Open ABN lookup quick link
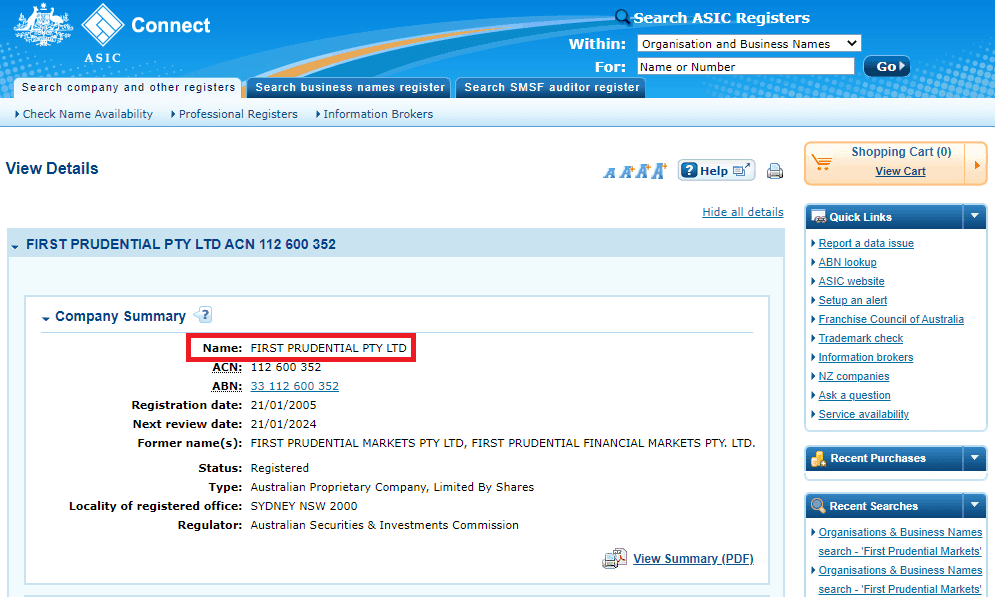 (847, 262)
